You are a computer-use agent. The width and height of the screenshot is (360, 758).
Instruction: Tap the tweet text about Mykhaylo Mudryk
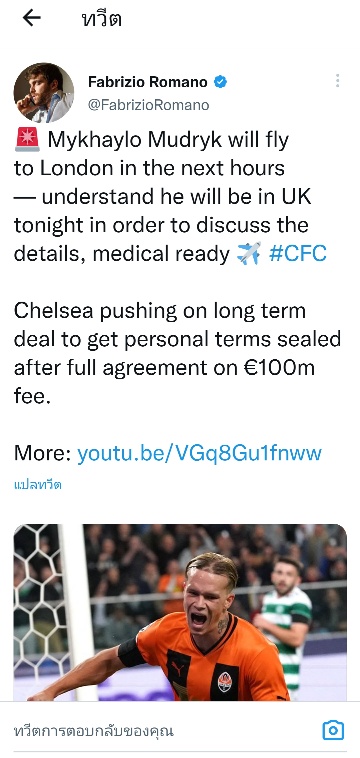click(x=170, y=197)
